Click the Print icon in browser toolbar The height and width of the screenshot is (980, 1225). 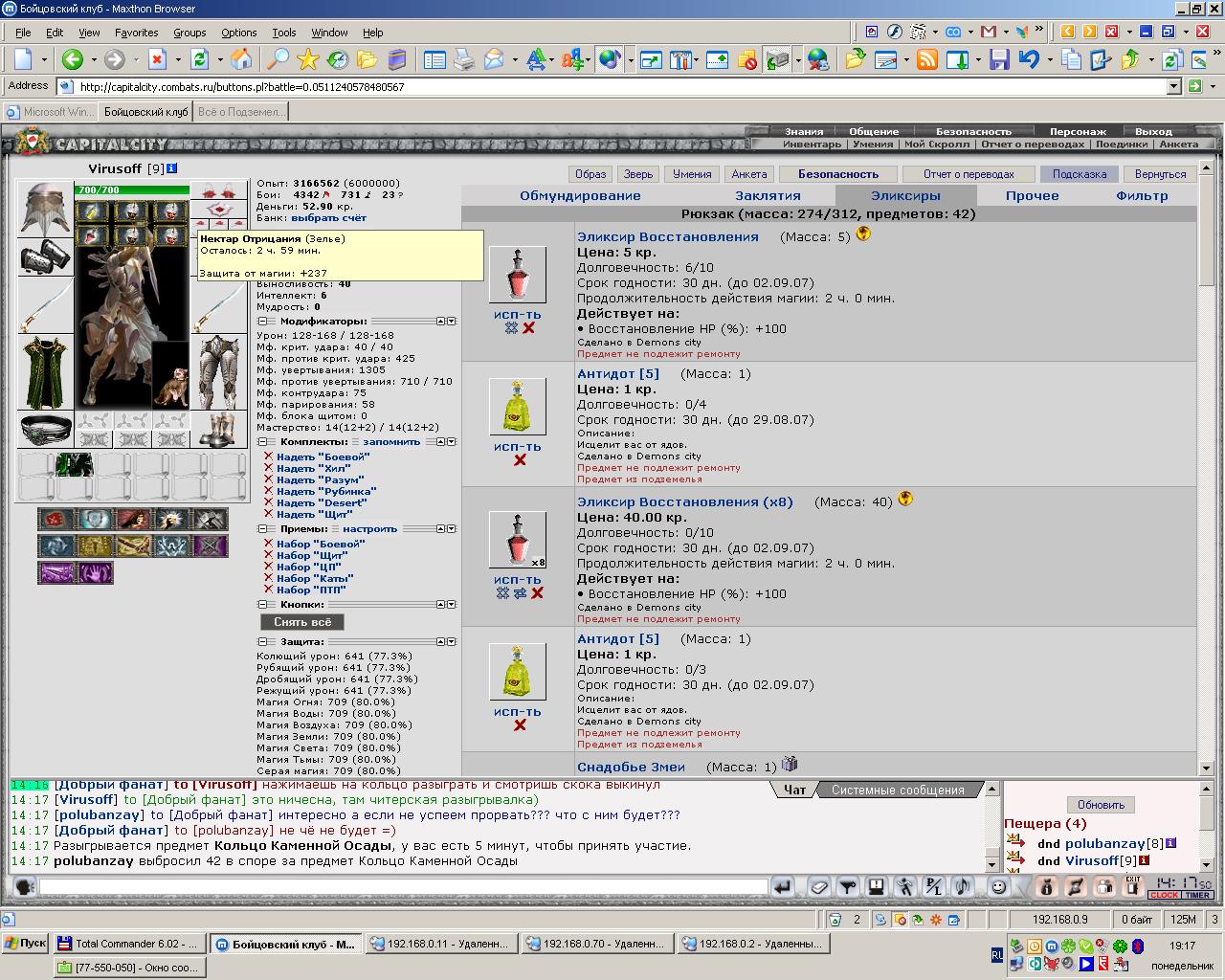pyautogui.click(x=464, y=60)
